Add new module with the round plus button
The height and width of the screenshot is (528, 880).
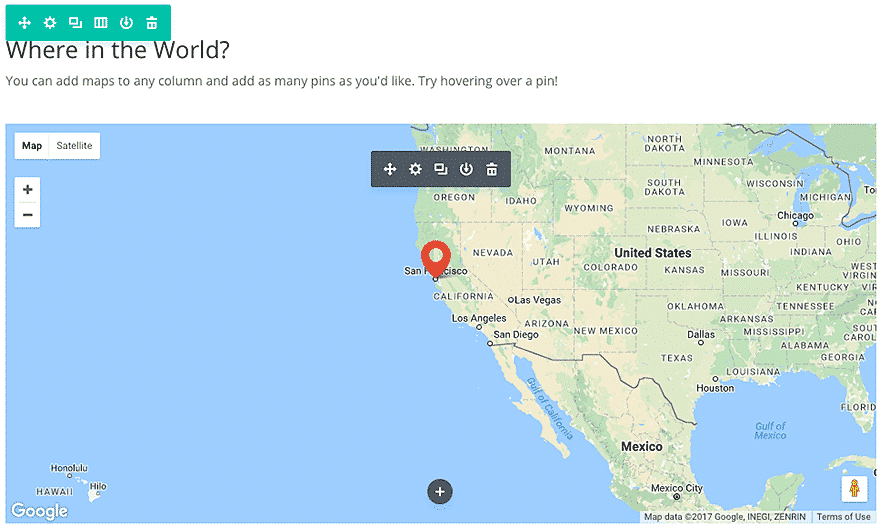[x=440, y=491]
